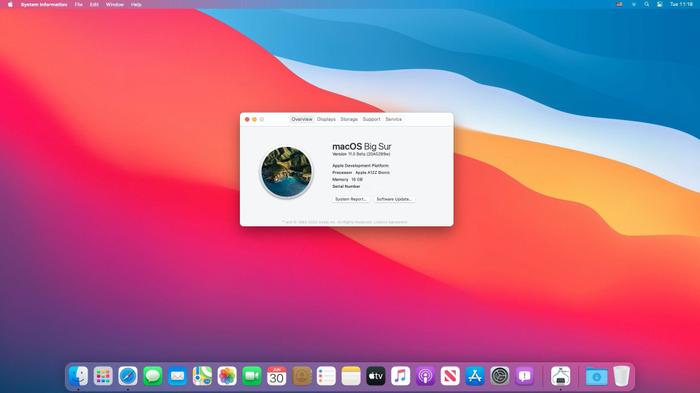The height and width of the screenshot is (393, 700).
Task: Open Calendar showing 30 in Dock
Action: click(x=276, y=376)
